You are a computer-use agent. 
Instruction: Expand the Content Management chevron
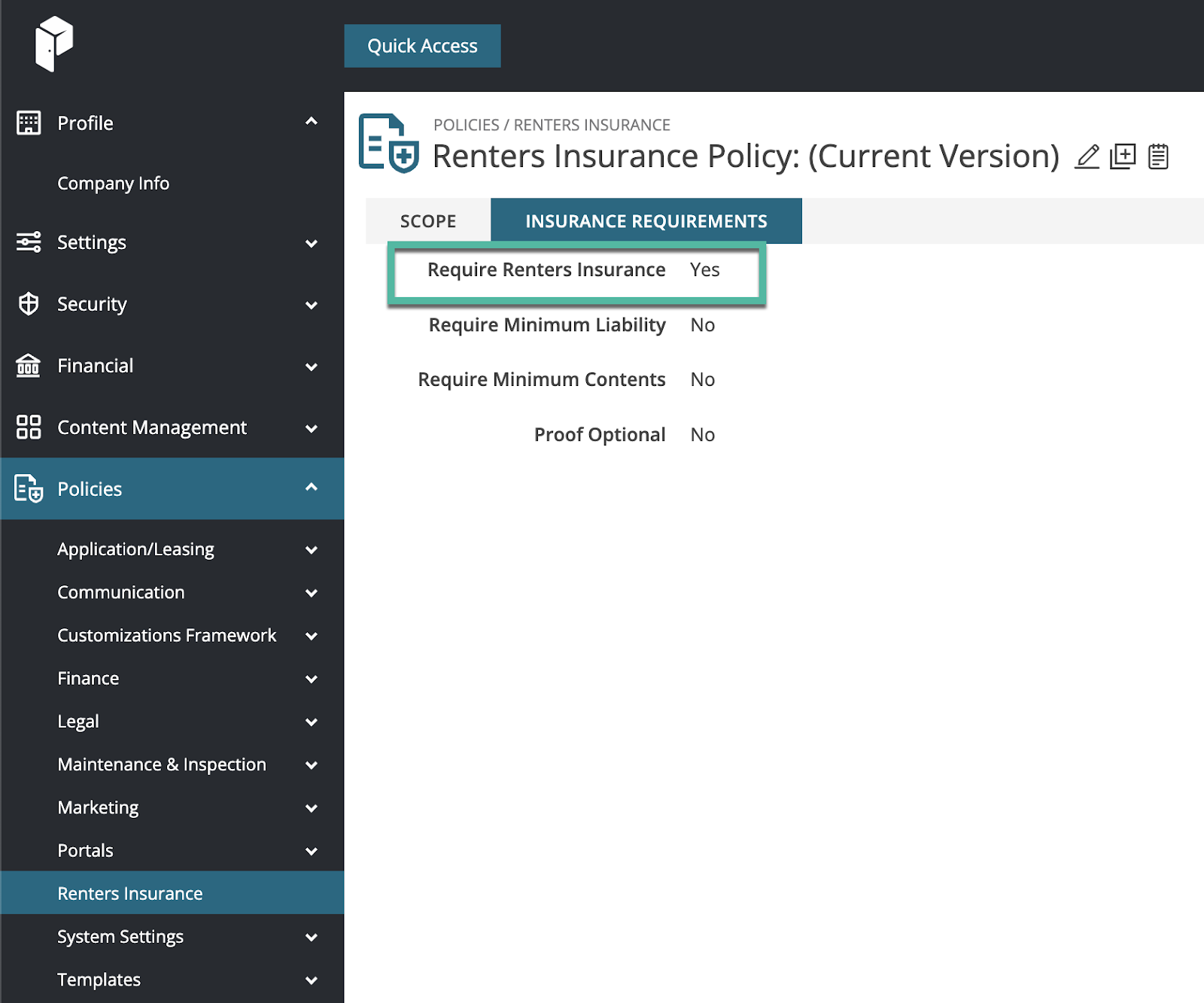pyautogui.click(x=312, y=429)
